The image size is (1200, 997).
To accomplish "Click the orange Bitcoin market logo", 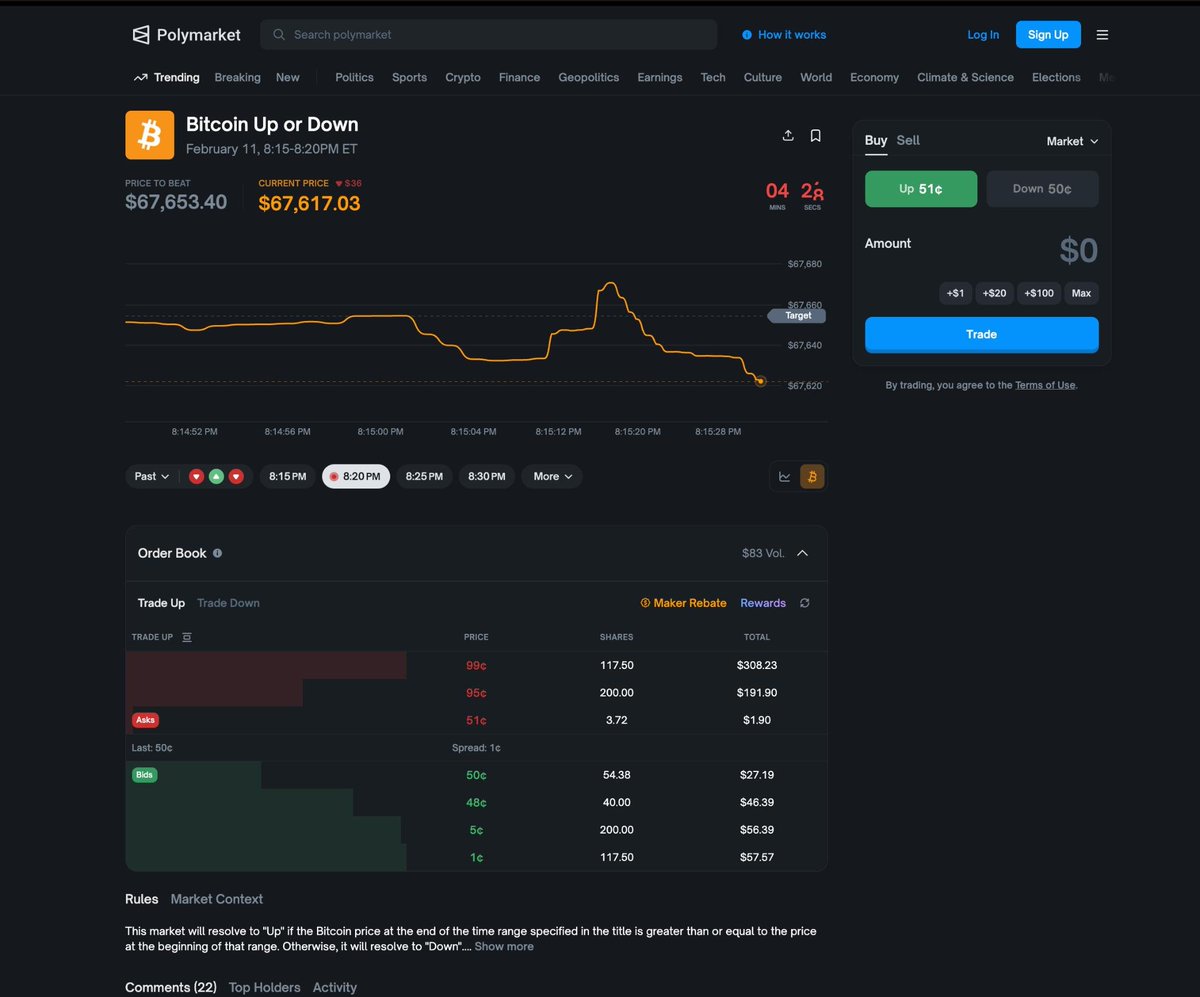I will (149, 135).
